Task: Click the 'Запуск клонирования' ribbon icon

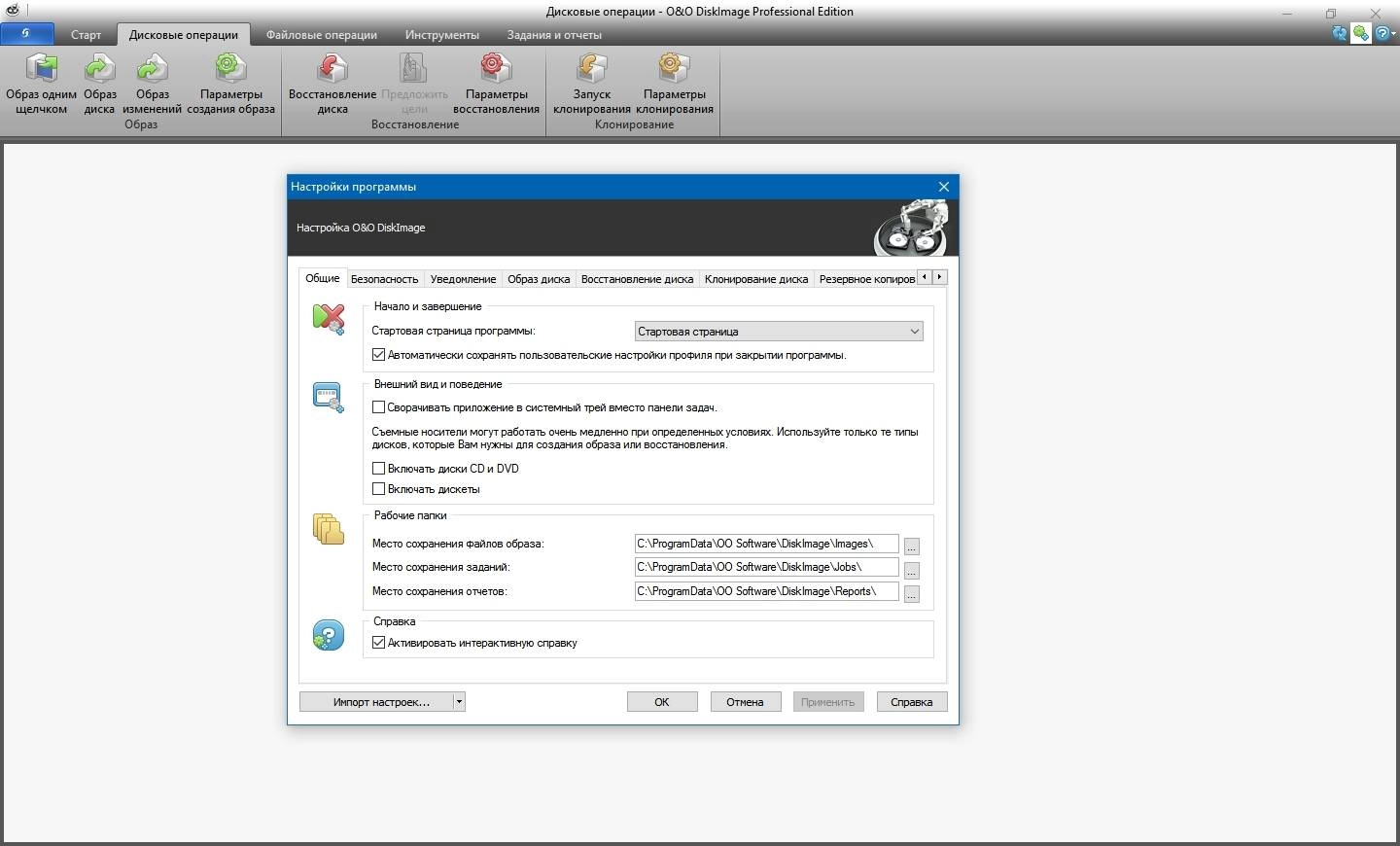Action: [x=592, y=68]
